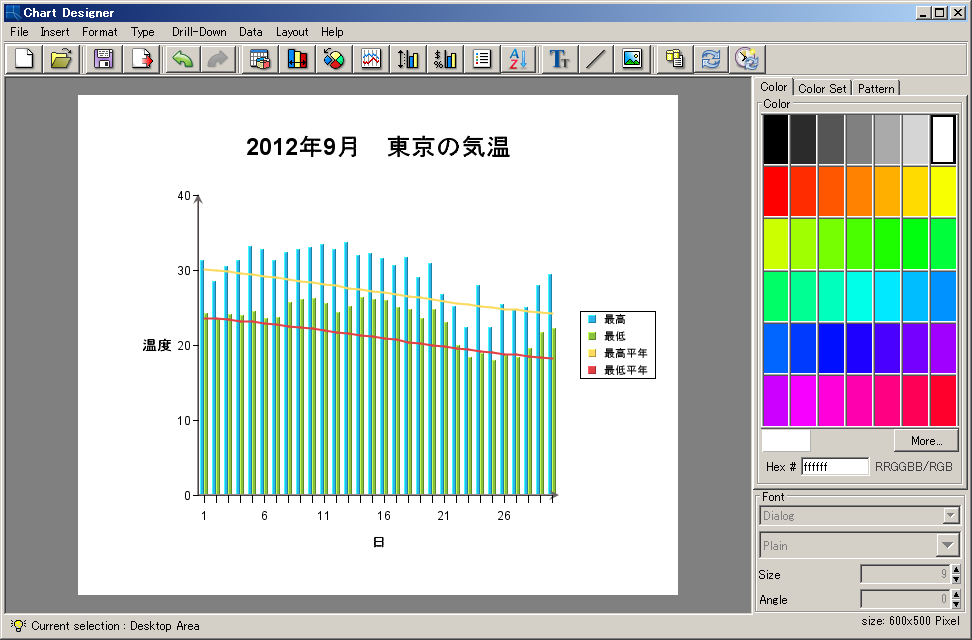
Task: Switch to the Color tab
Action: [774, 87]
